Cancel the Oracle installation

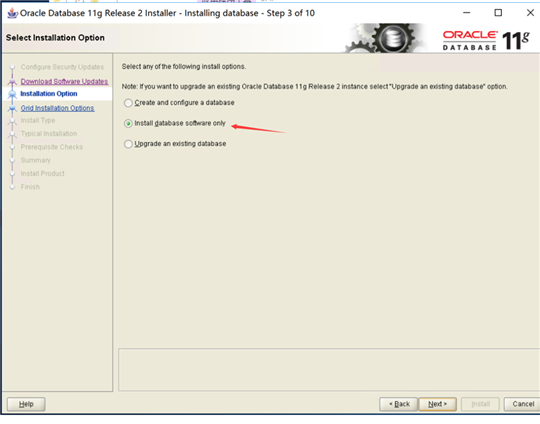(522, 404)
